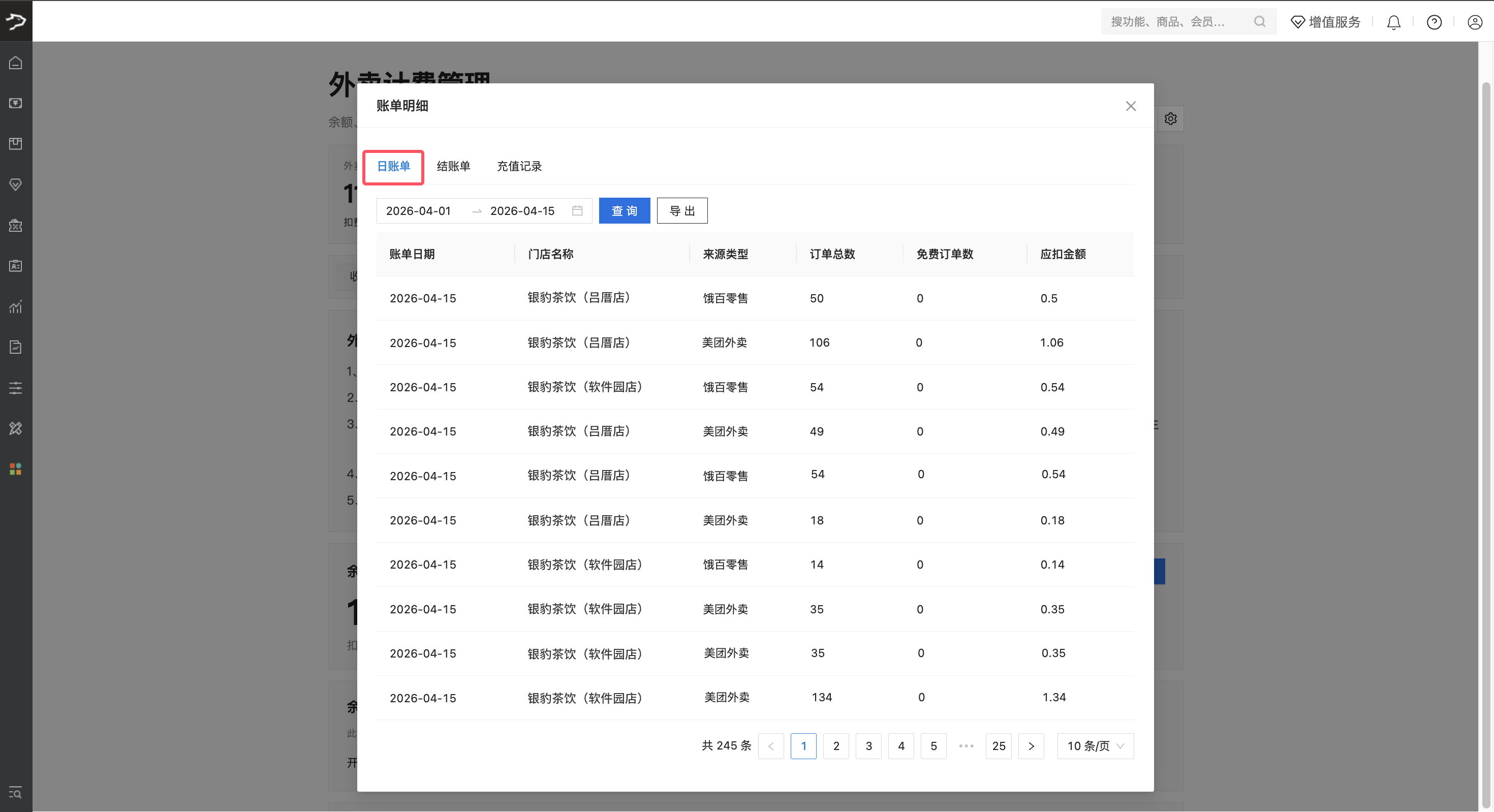
Task: Switch to the 充值记录 tab
Action: tap(519, 167)
